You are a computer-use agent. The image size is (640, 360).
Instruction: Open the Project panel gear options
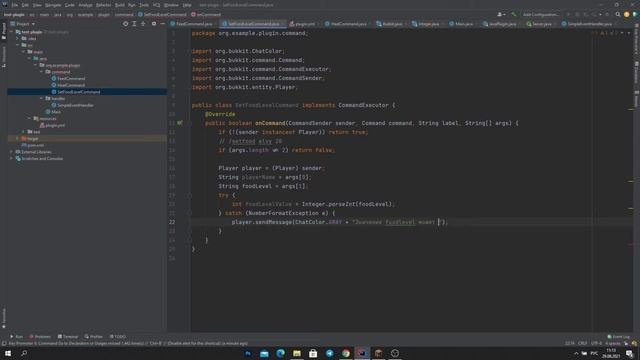154,24
